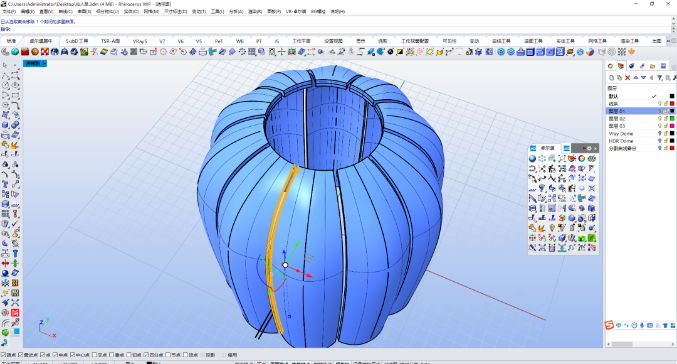677x364 pixels.
Task: Toggle lock icon of 图层 03 layer
Action: click(666, 126)
